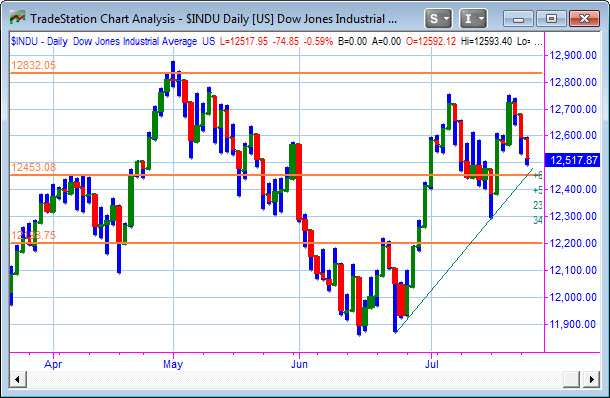Open the S symbol link dropdown
610x398 pixels.
438,18
